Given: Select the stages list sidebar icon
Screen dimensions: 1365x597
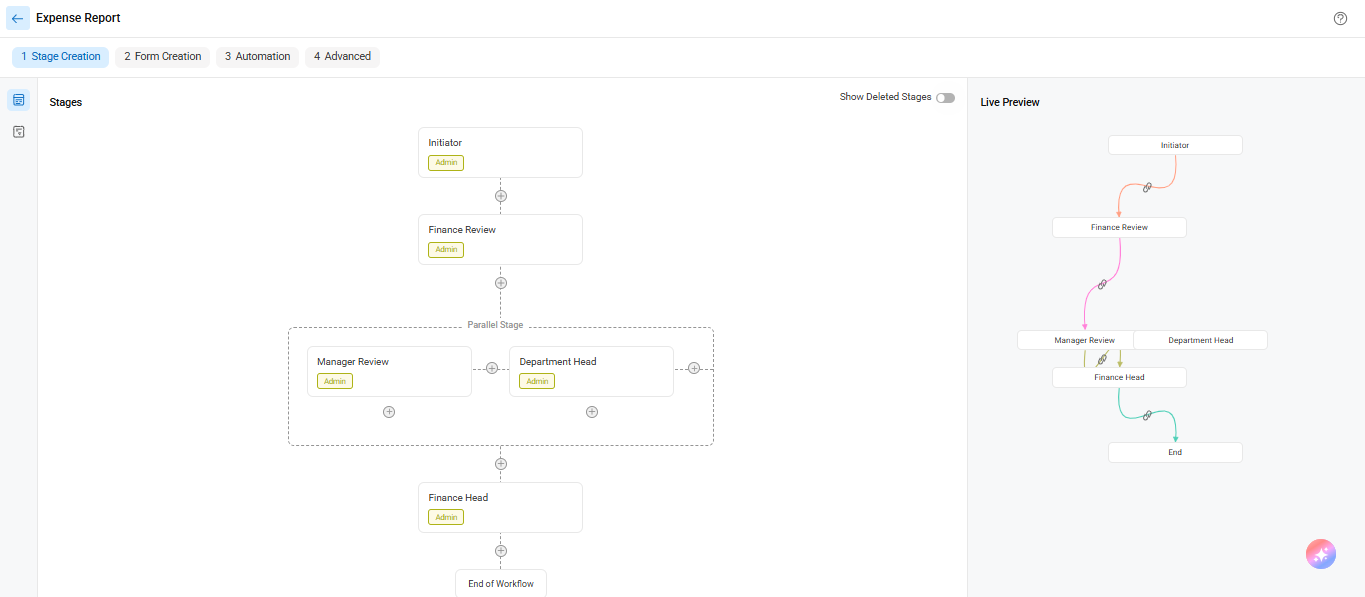Looking at the screenshot, I should (x=18, y=100).
